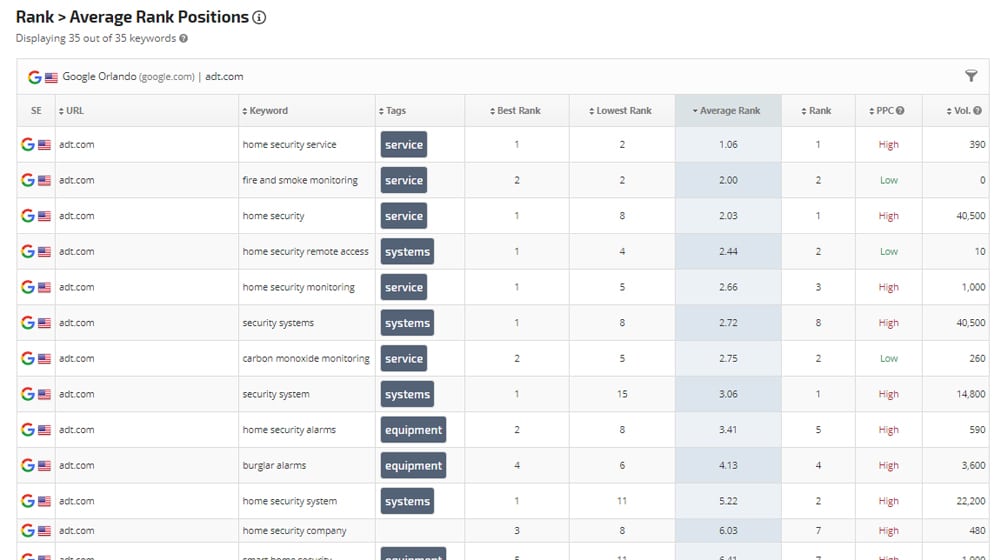Click volume value 14,800
Viewport: 1000px width, 560px height.
pos(971,394)
